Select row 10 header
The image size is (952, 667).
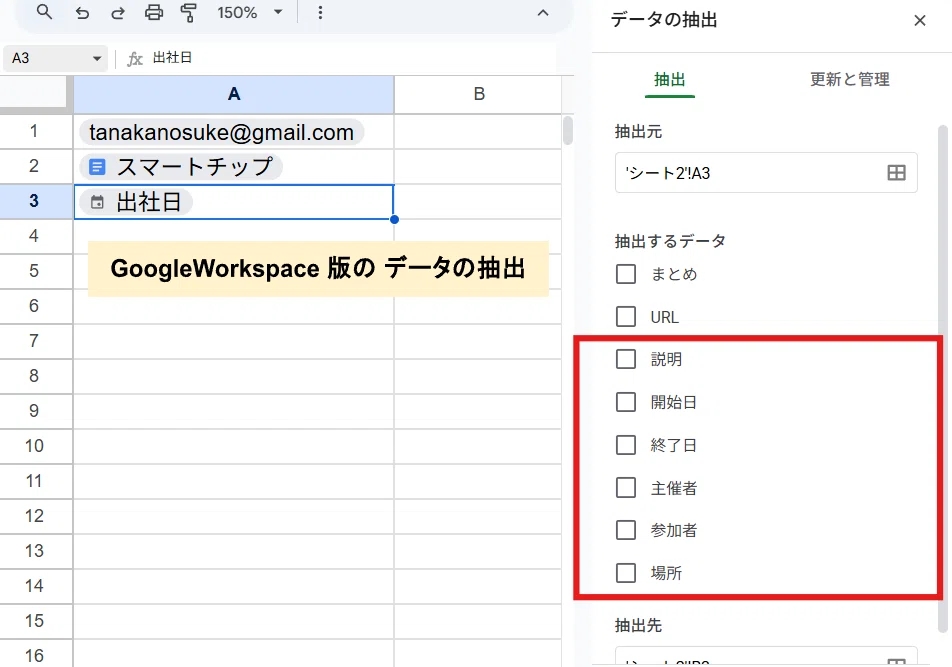point(34,446)
